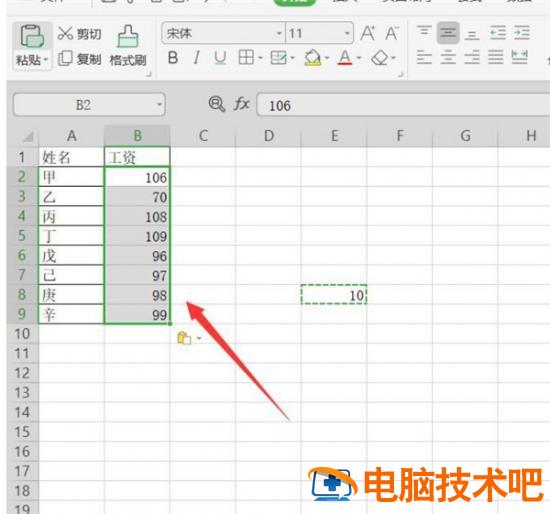Viewport: 550px width, 514px height.
Task: Decrease font size with smaller A icon
Action: click(x=391, y=33)
